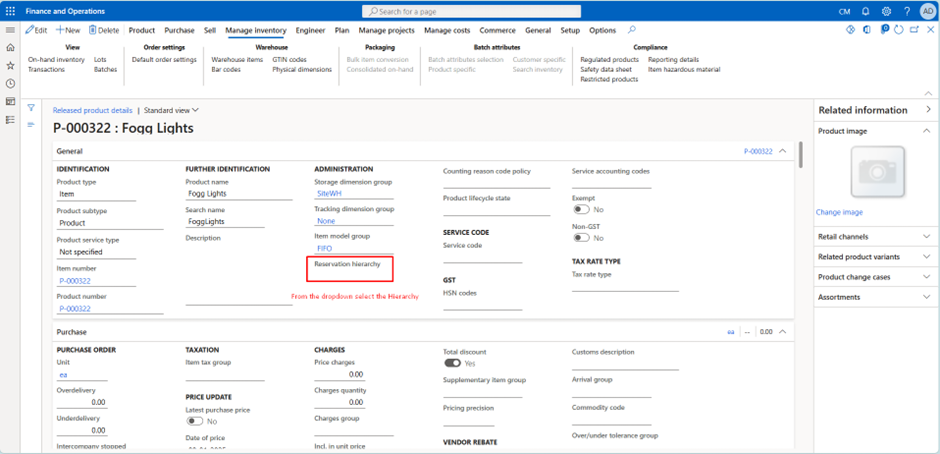Open in Microsoft Office icon
The image size is (940, 454).
pos(866,30)
